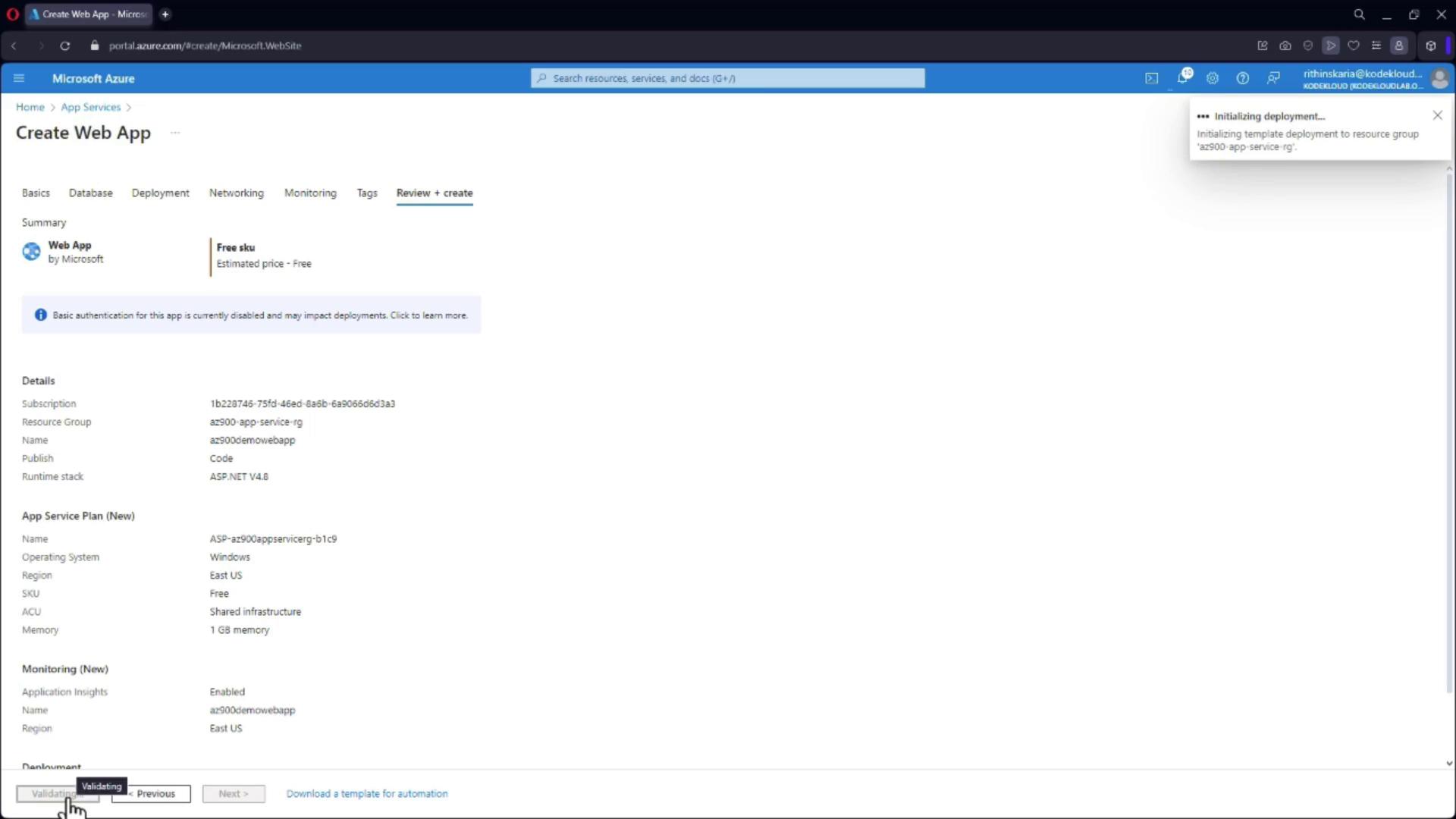Screen dimensions: 1456x819
Task: Open the Azure portal hamburger menu
Action: click(x=19, y=78)
